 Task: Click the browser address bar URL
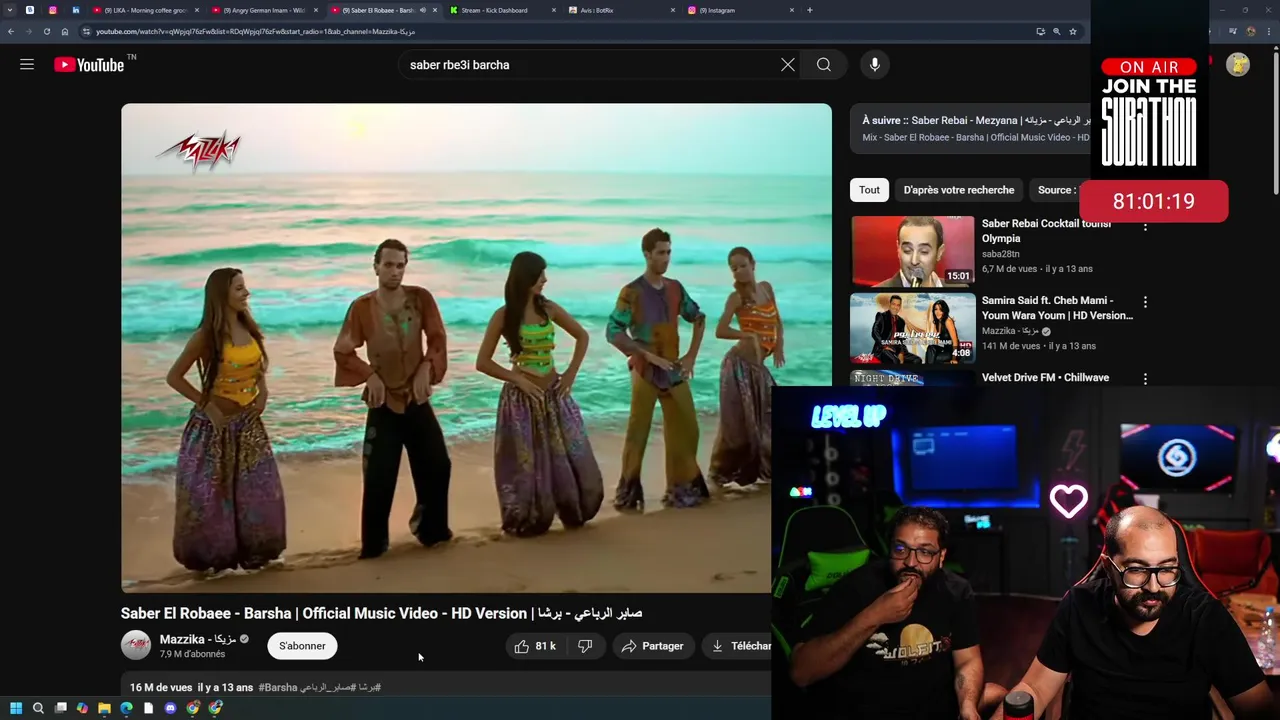point(255,31)
